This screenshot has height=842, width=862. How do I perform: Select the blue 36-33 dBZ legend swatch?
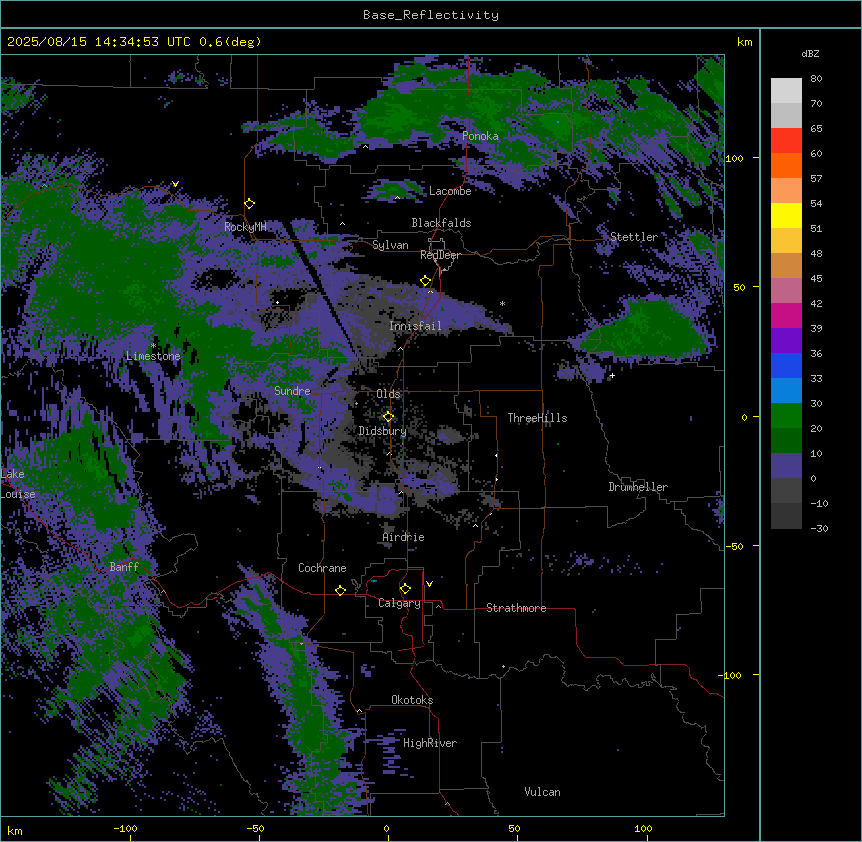(786, 365)
